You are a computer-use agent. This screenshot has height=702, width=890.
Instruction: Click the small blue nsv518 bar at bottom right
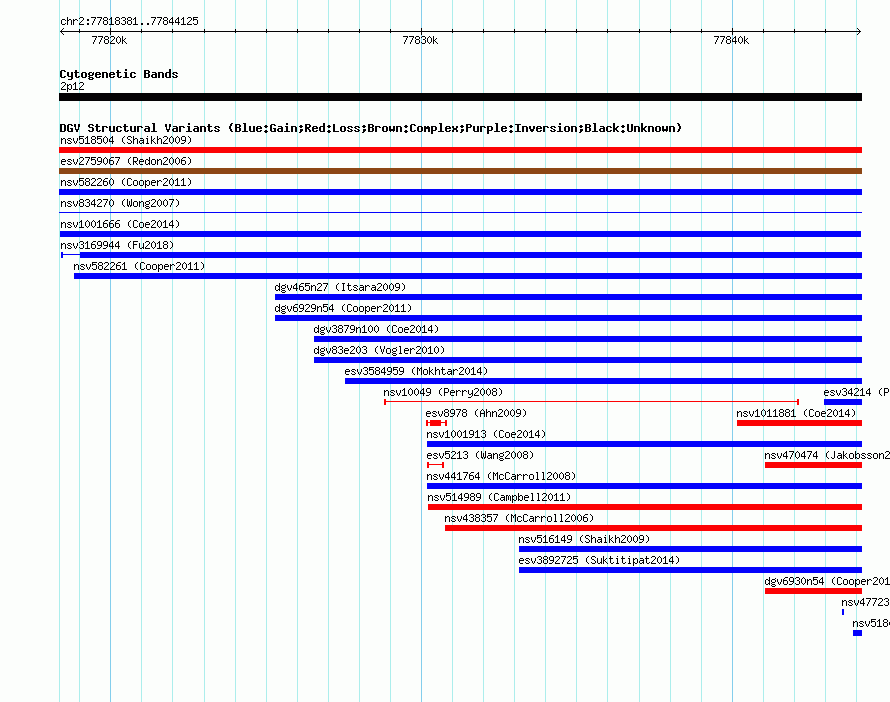pos(858,633)
